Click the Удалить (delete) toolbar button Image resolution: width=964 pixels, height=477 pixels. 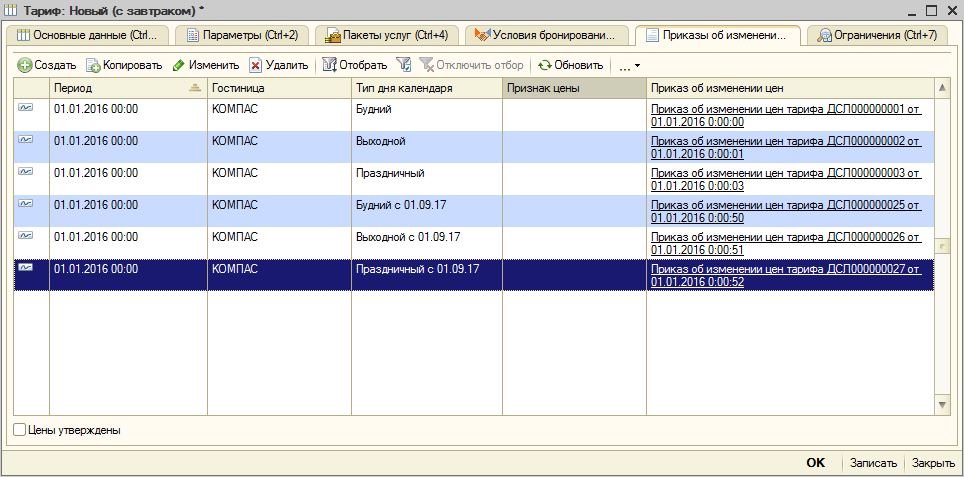click(x=279, y=65)
